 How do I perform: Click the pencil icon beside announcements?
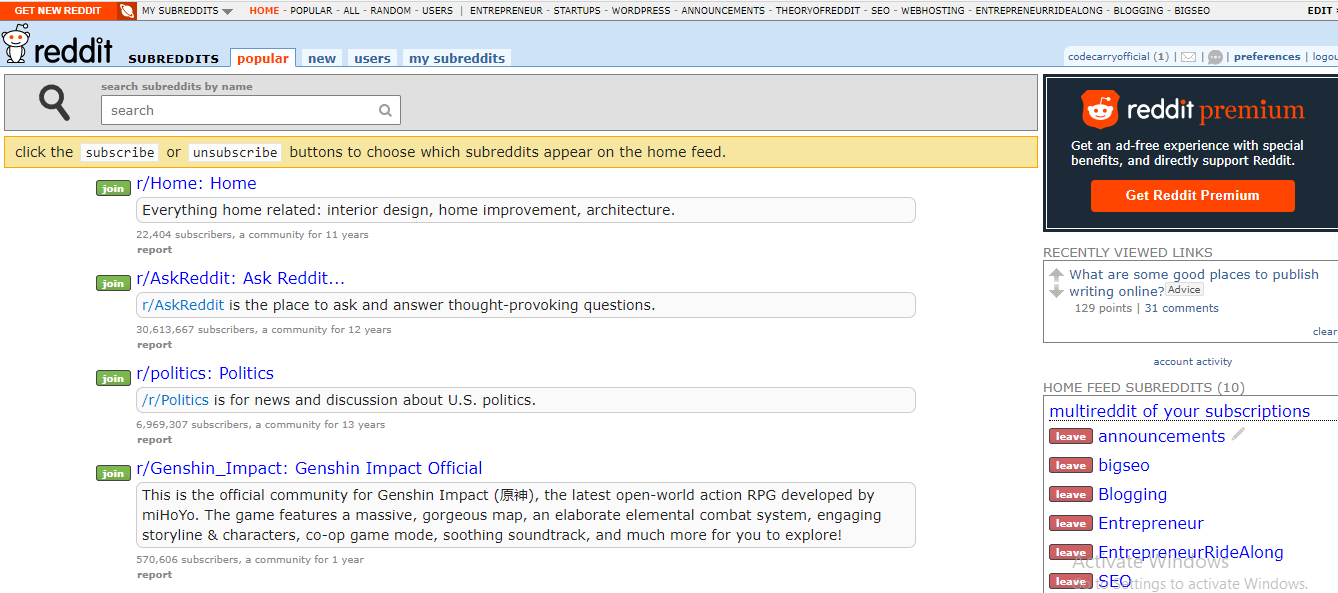click(1238, 434)
